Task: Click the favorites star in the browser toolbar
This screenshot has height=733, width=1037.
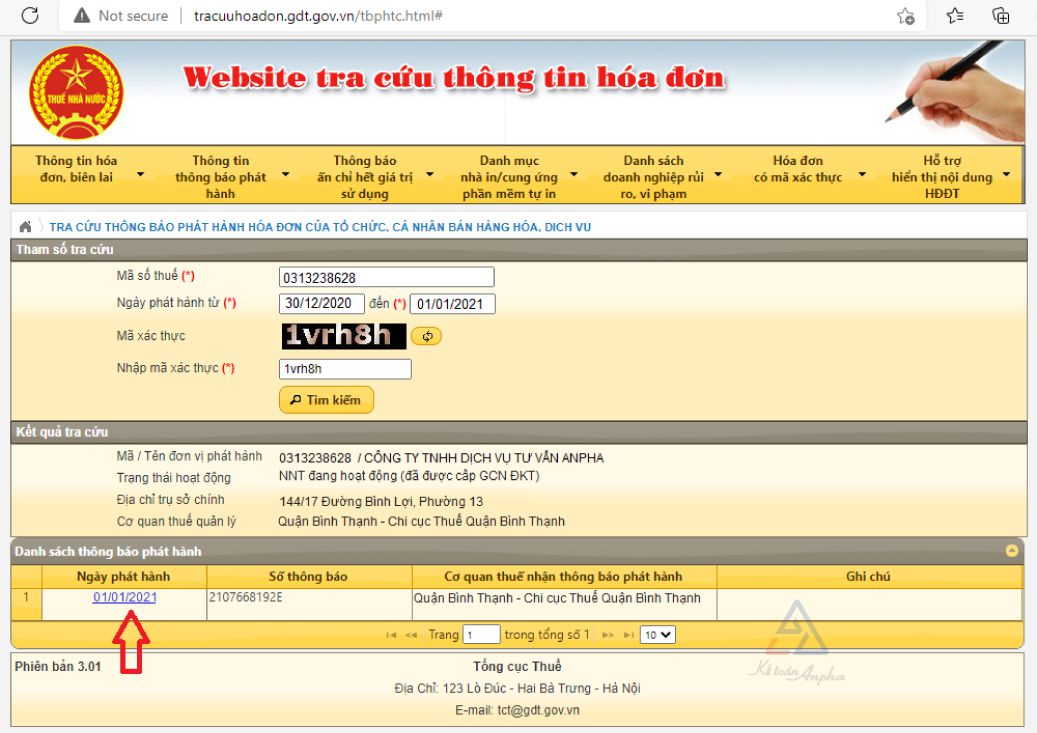Action: (x=953, y=15)
